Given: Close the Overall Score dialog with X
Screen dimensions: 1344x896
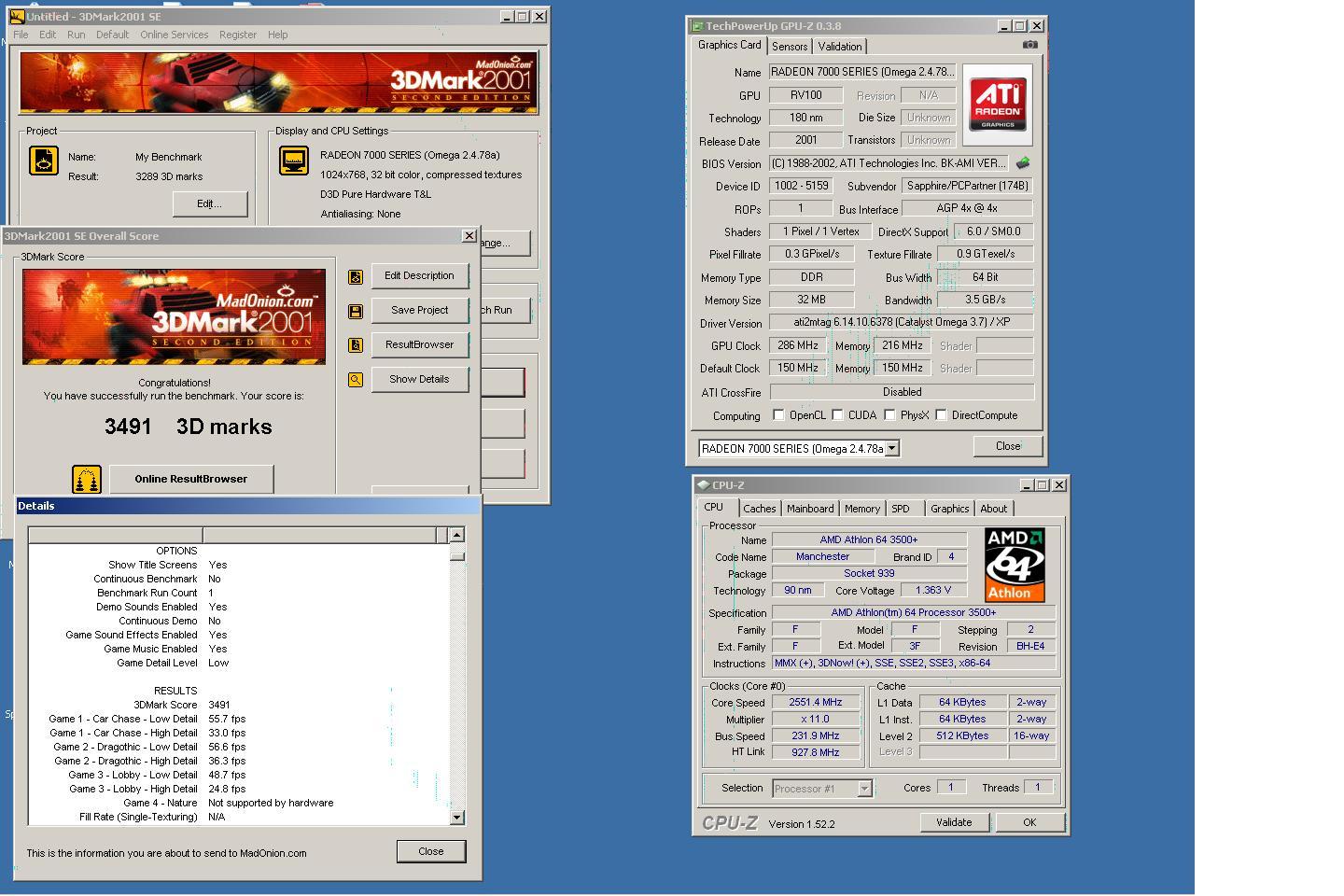Looking at the screenshot, I should click(x=469, y=236).
